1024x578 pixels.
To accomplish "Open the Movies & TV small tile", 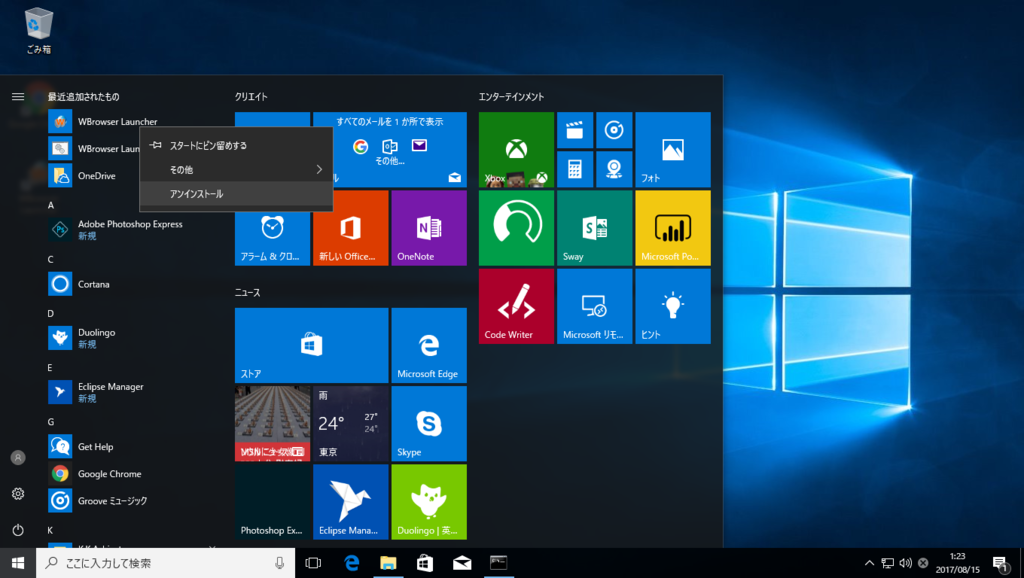I will (575, 130).
